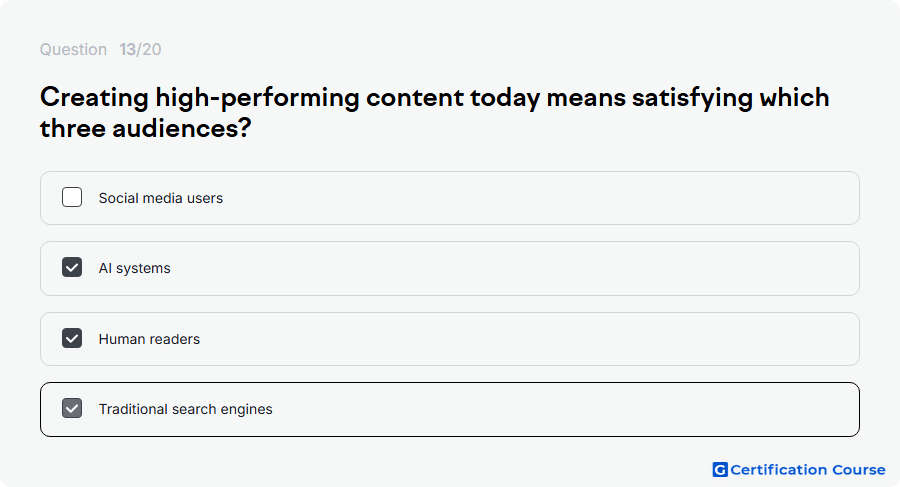Click the 'AI systems' label text
The height and width of the screenshot is (487, 900).
point(134,268)
